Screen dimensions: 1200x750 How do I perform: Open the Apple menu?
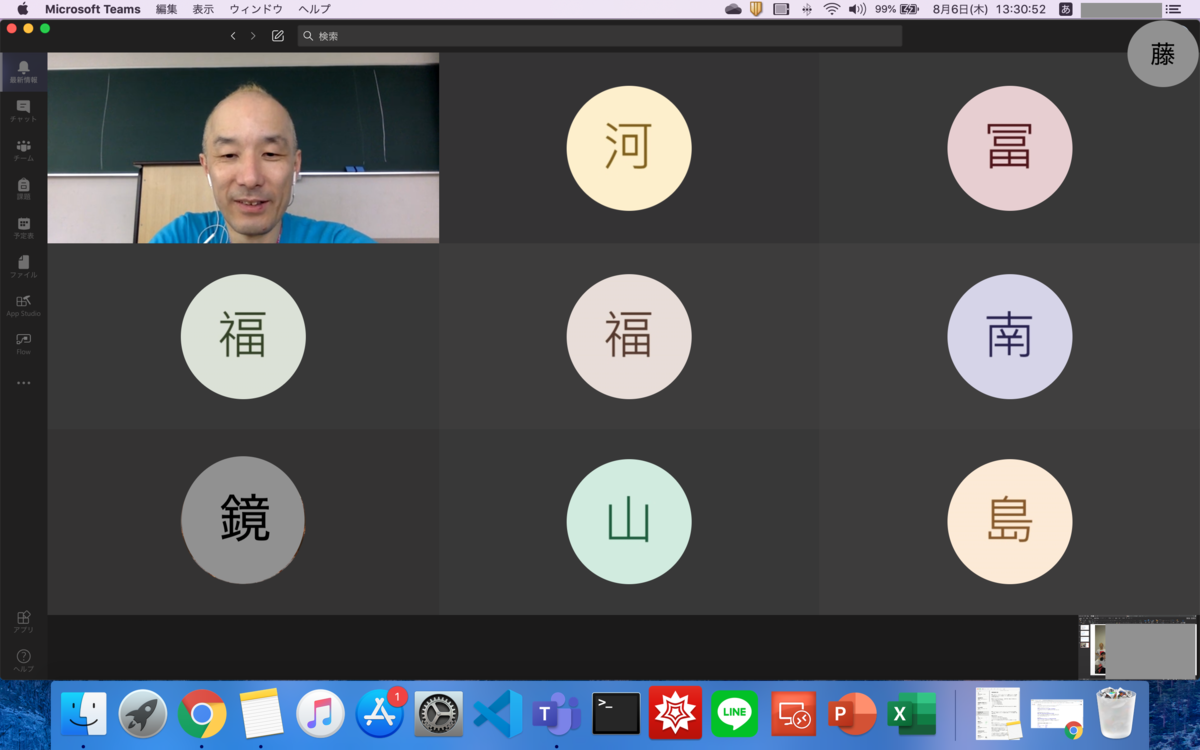coord(22,9)
